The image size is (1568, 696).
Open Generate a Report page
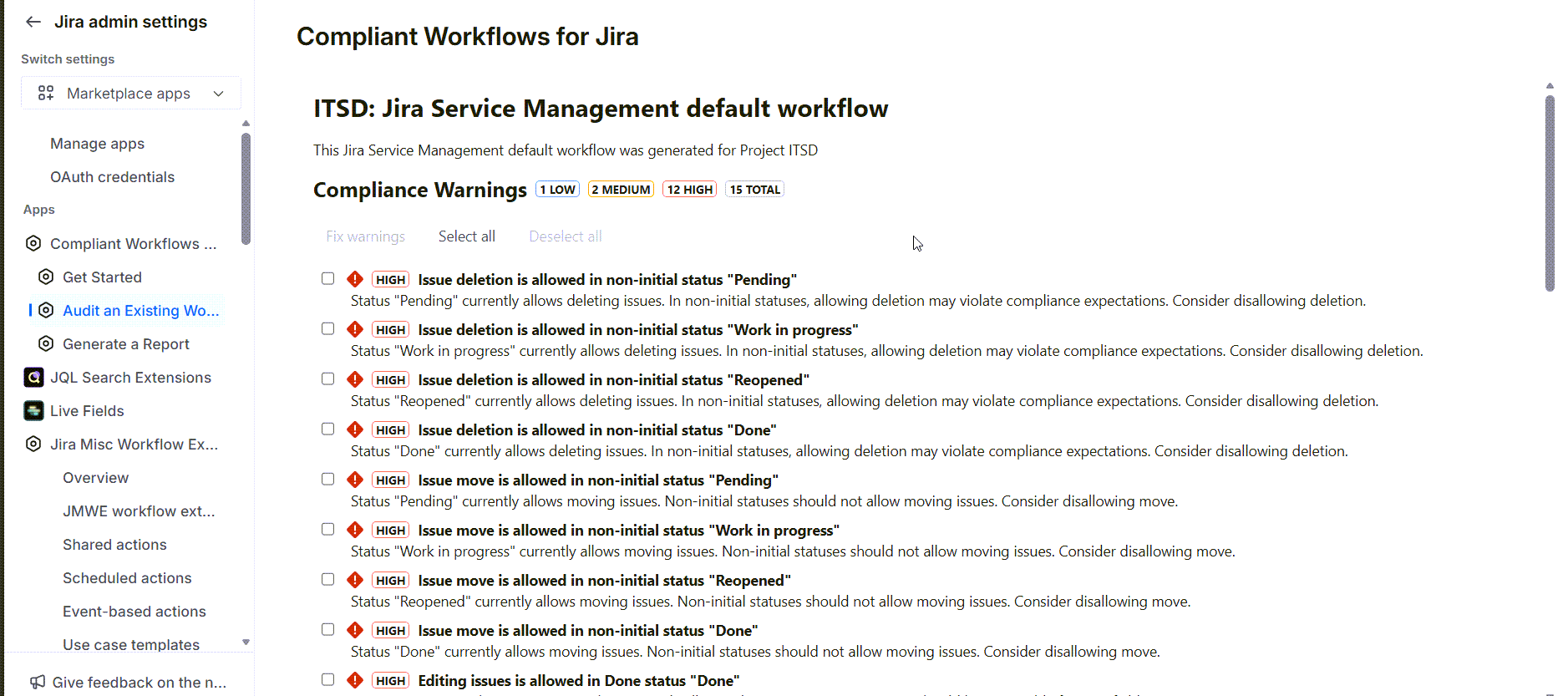coord(125,344)
